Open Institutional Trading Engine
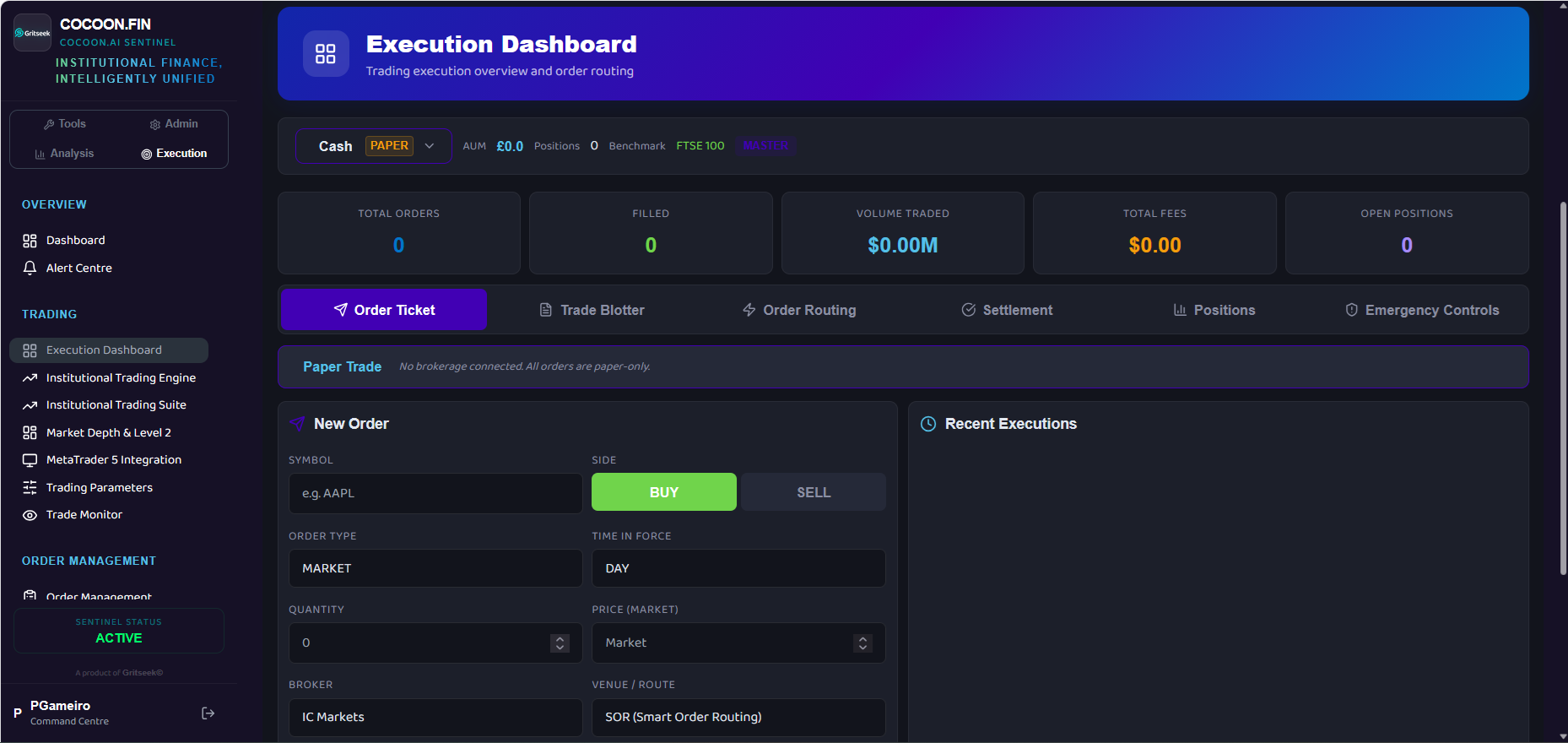 point(109,377)
